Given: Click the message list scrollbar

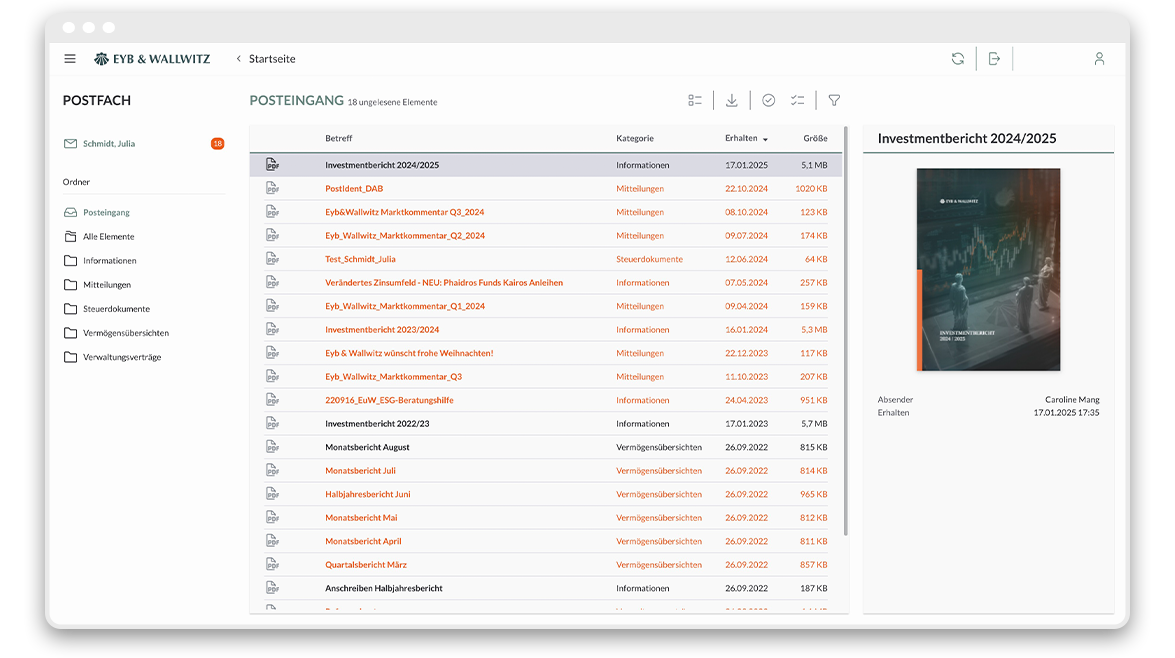Looking at the screenshot, I should pyautogui.click(x=846, y=330).
